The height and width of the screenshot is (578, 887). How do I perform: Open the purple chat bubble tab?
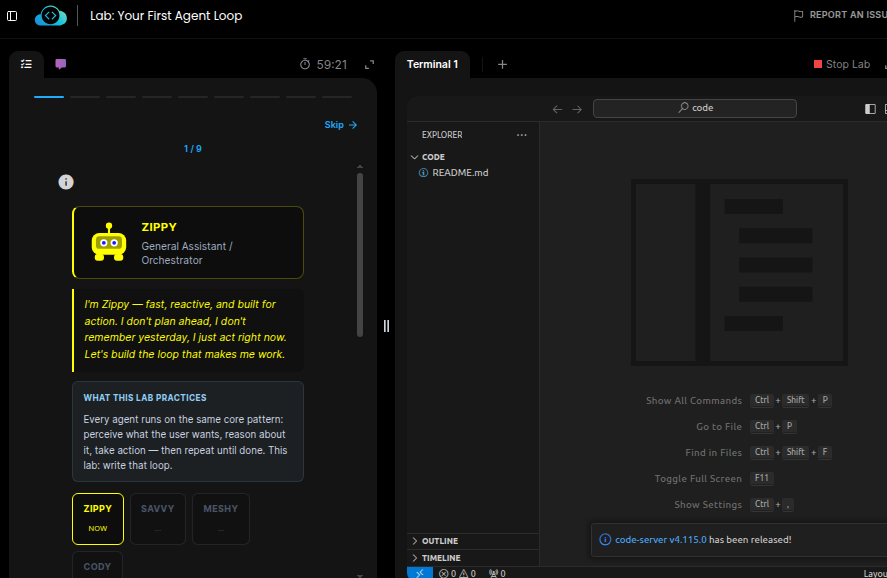coord(61,64)
